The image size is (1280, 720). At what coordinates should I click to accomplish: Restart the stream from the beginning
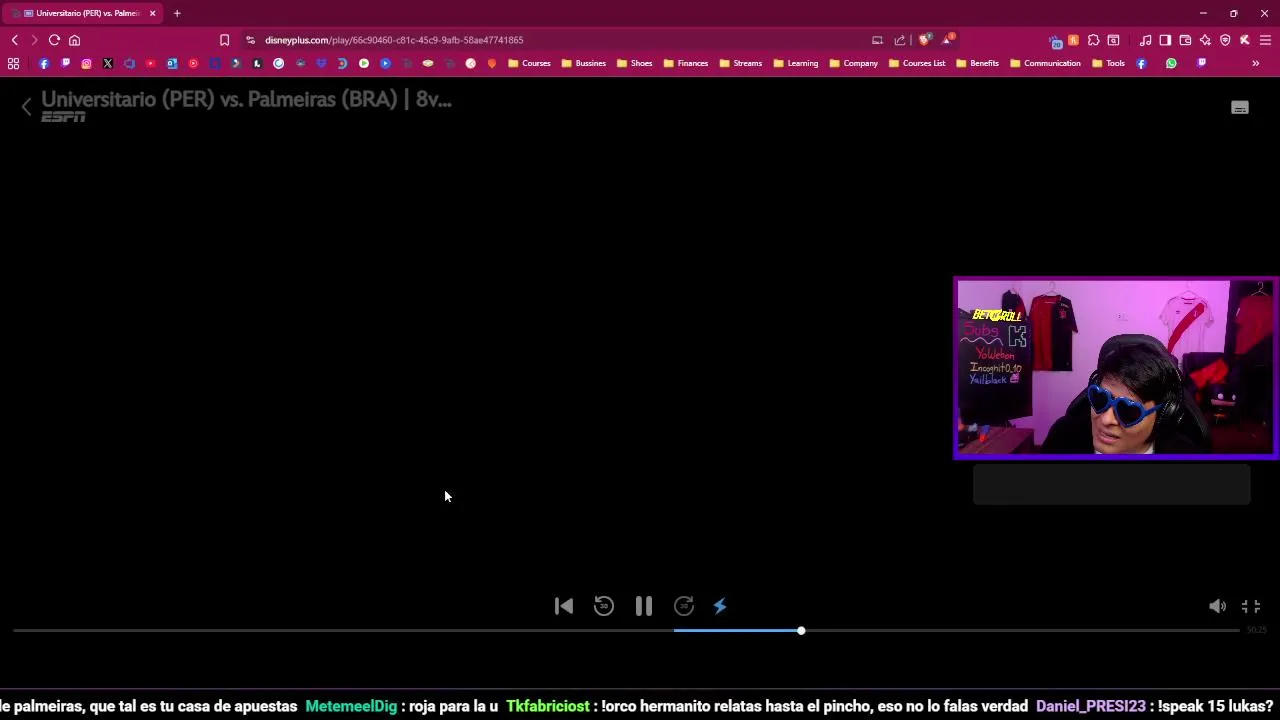[564, 606]
